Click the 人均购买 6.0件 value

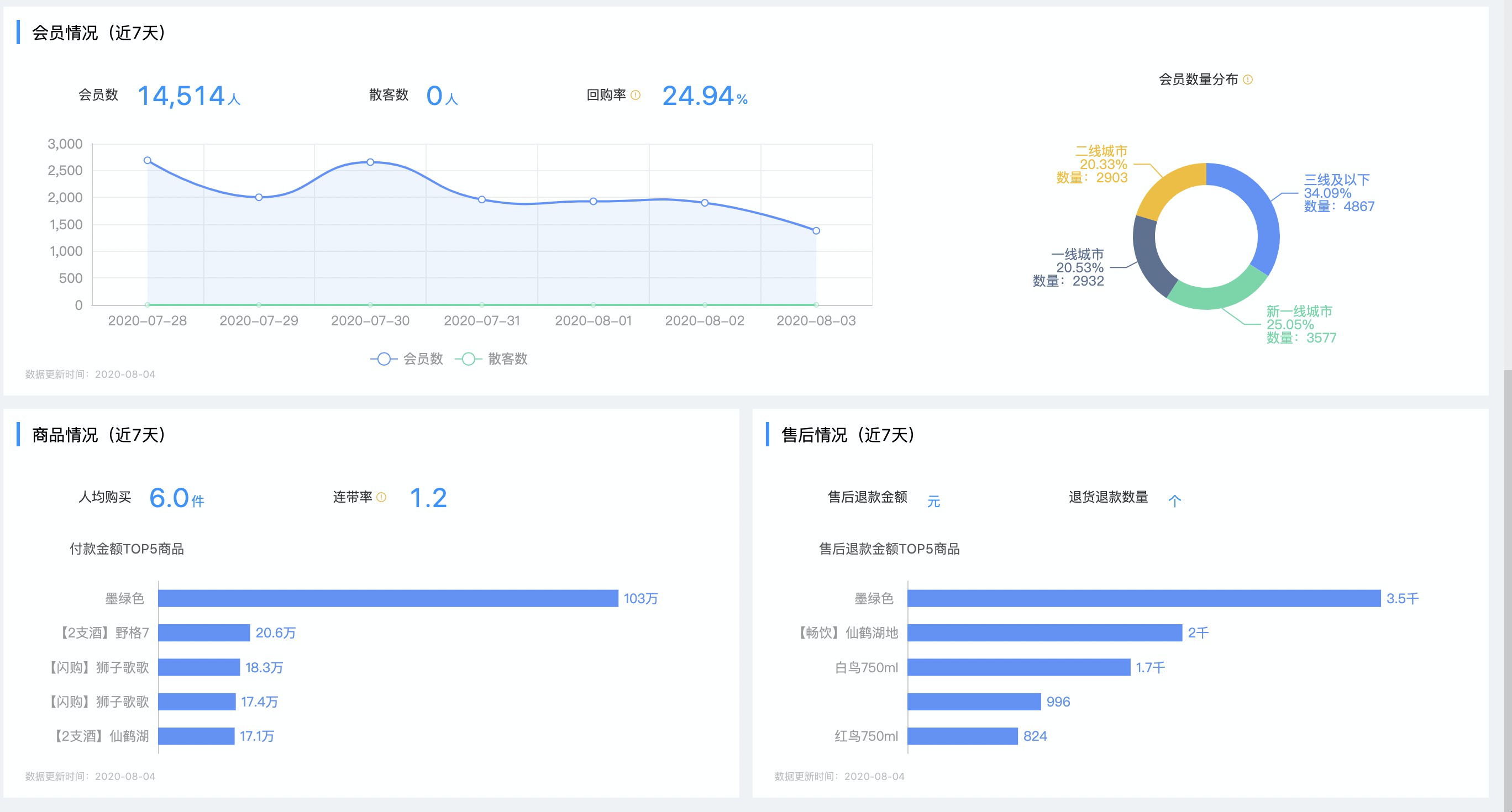tap(177, 498)
